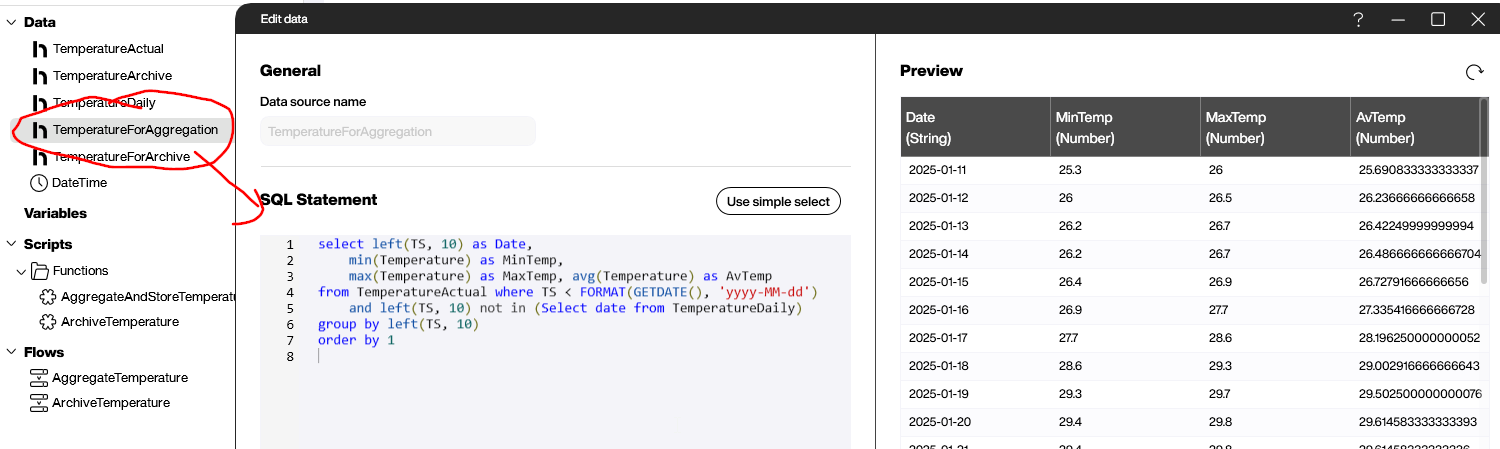
Task: Click MinTemp value 25.3
Action: (1070, 170)
